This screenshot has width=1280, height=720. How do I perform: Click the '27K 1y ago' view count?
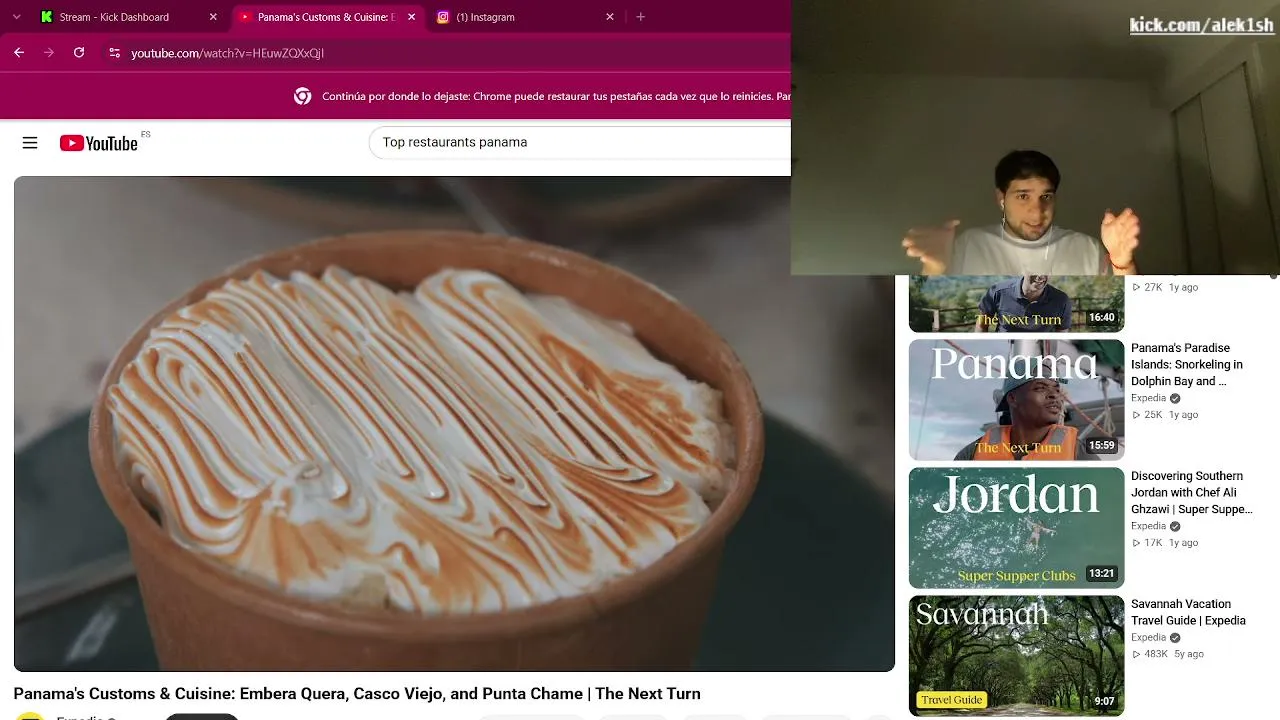tap(1165, 287)
